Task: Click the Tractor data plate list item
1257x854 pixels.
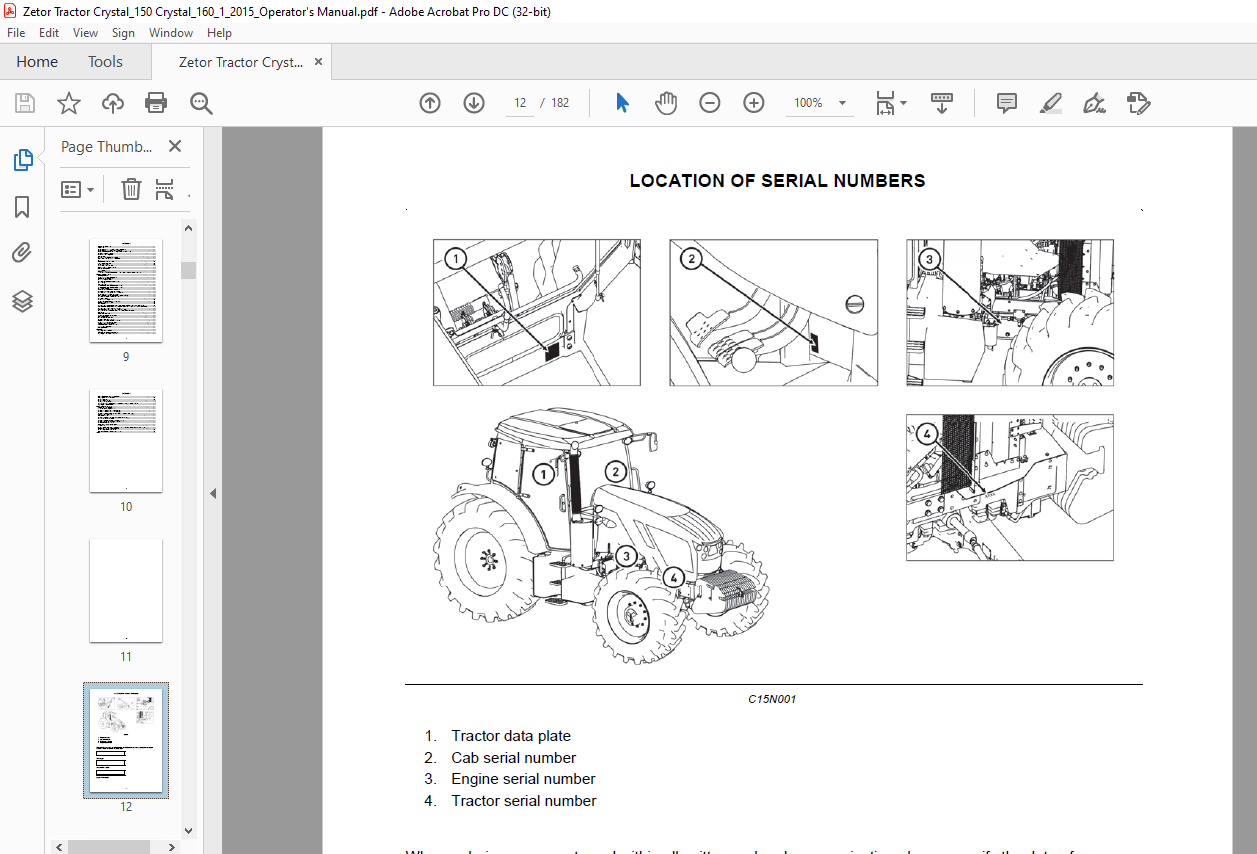Action: pyautogui.click(x=511, y=736)
